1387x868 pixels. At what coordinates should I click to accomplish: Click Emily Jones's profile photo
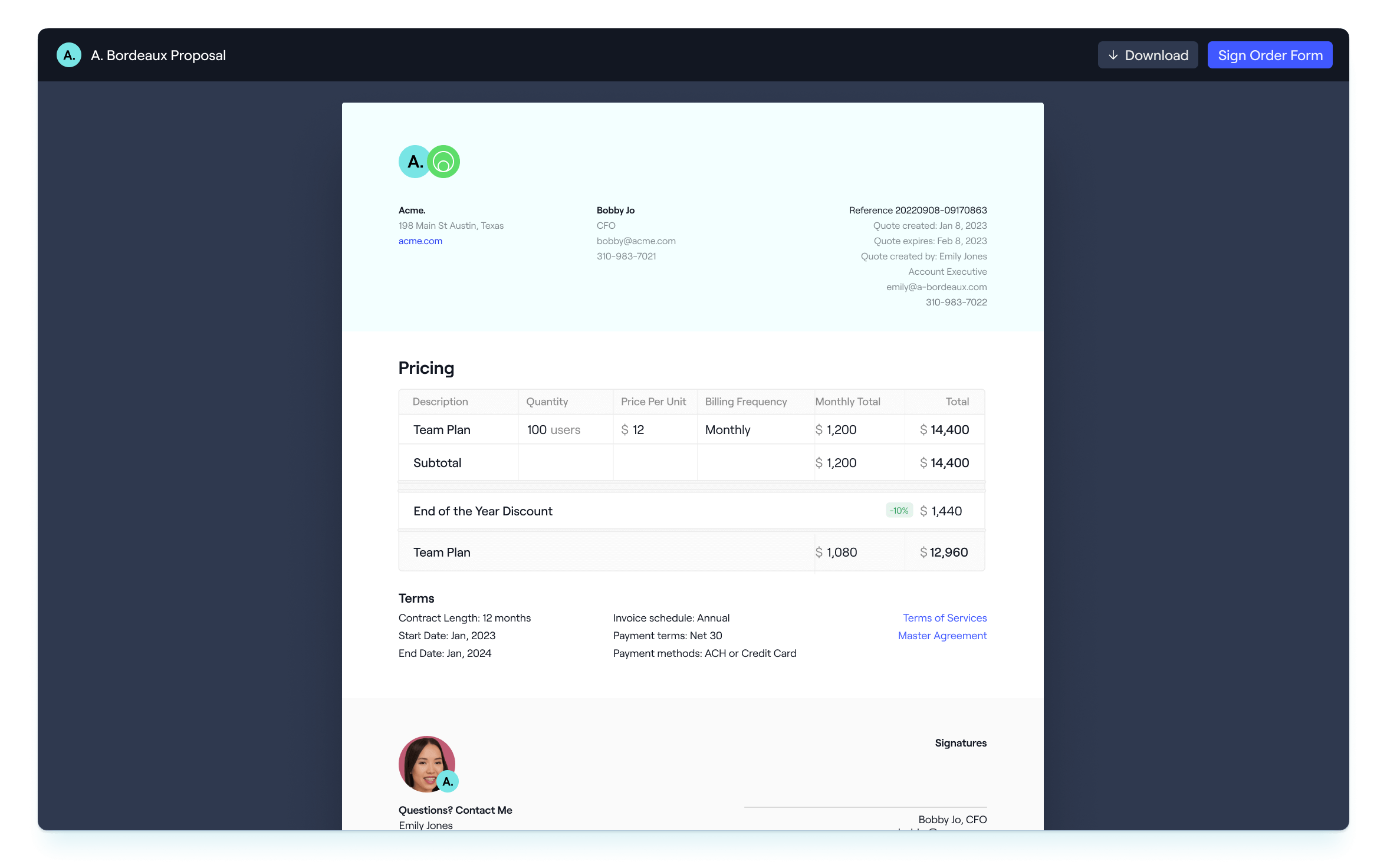click(423, 761)
